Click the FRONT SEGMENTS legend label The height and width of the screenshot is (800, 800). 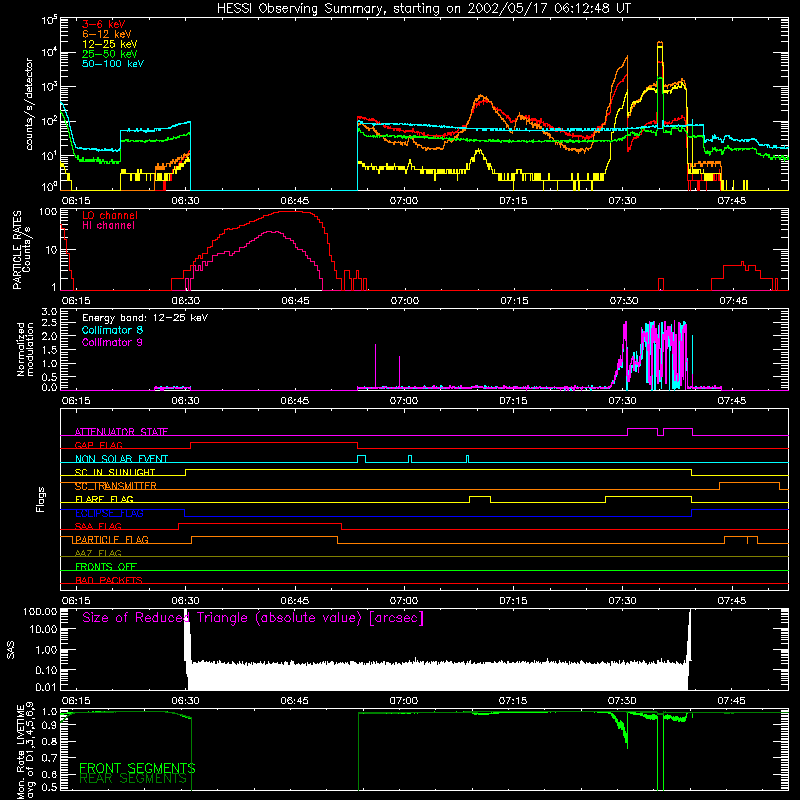click(x=137, y=768)
